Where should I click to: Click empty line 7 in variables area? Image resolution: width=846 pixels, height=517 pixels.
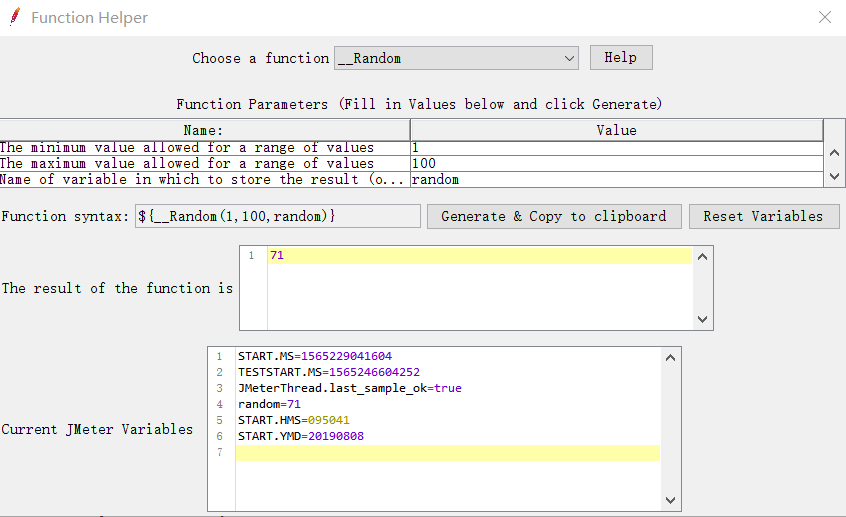pyautogui.click(x=447, y=453)
